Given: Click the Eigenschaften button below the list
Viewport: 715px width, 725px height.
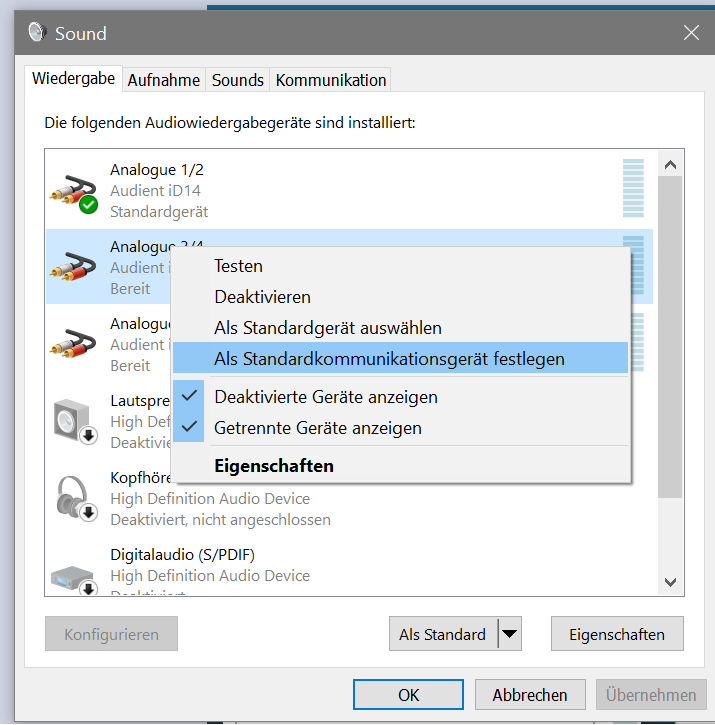Looking at the screenshot, I should pyautogui.click(x=617, y=634).
